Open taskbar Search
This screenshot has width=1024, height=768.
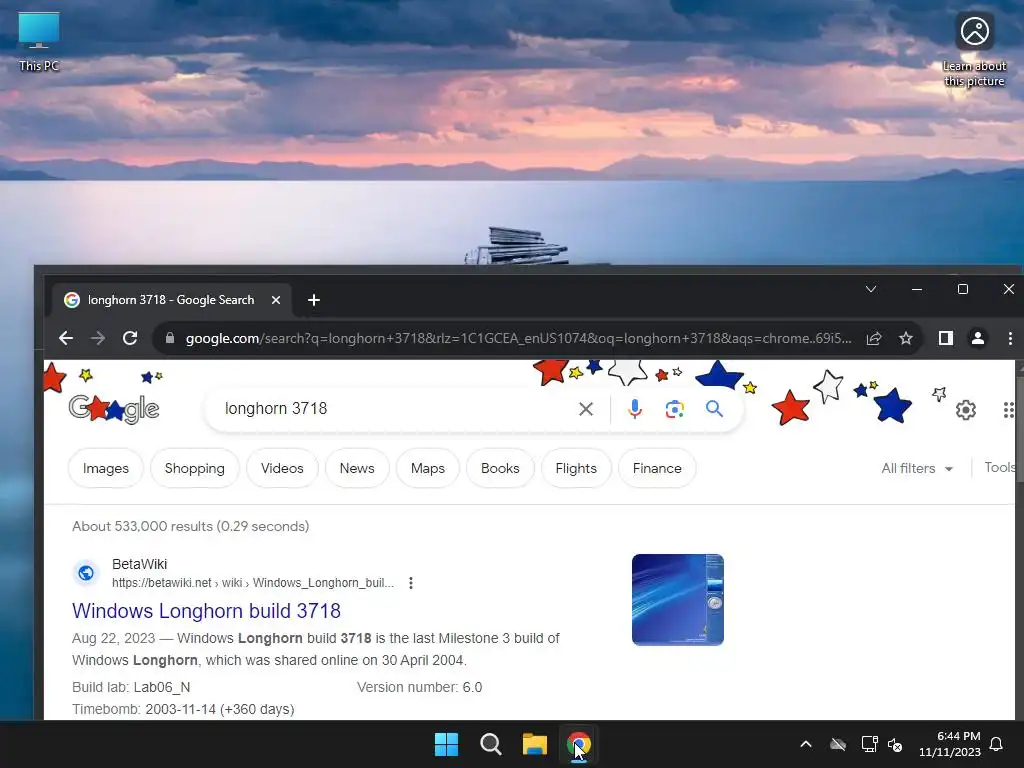coord(490,744)
